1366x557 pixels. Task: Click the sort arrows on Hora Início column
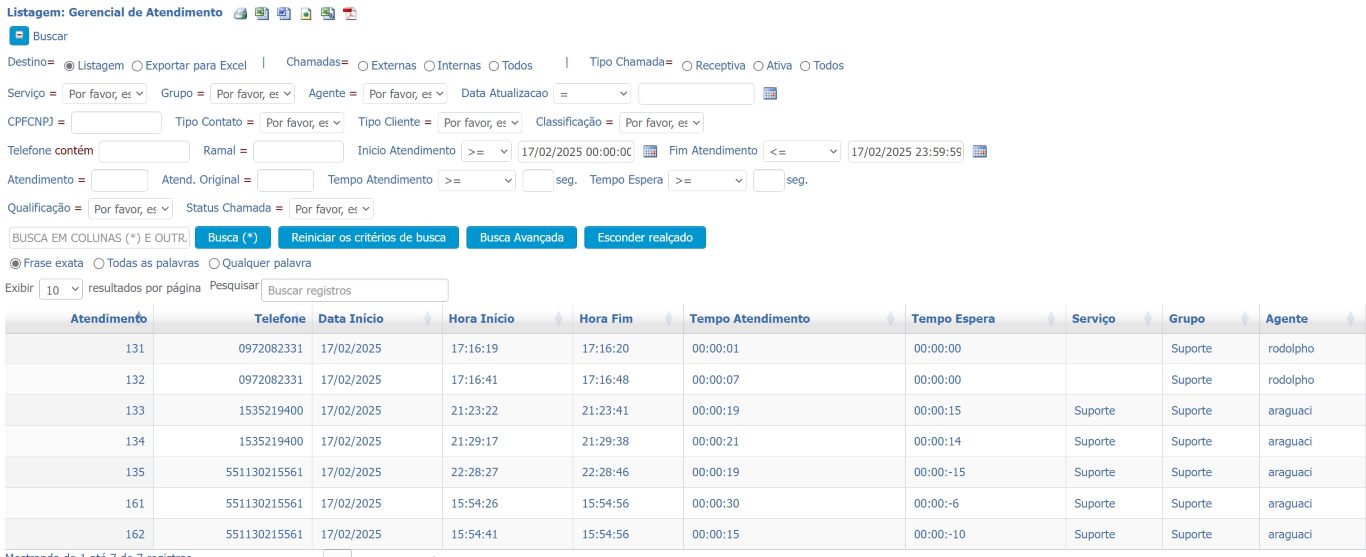coord(559,319)
